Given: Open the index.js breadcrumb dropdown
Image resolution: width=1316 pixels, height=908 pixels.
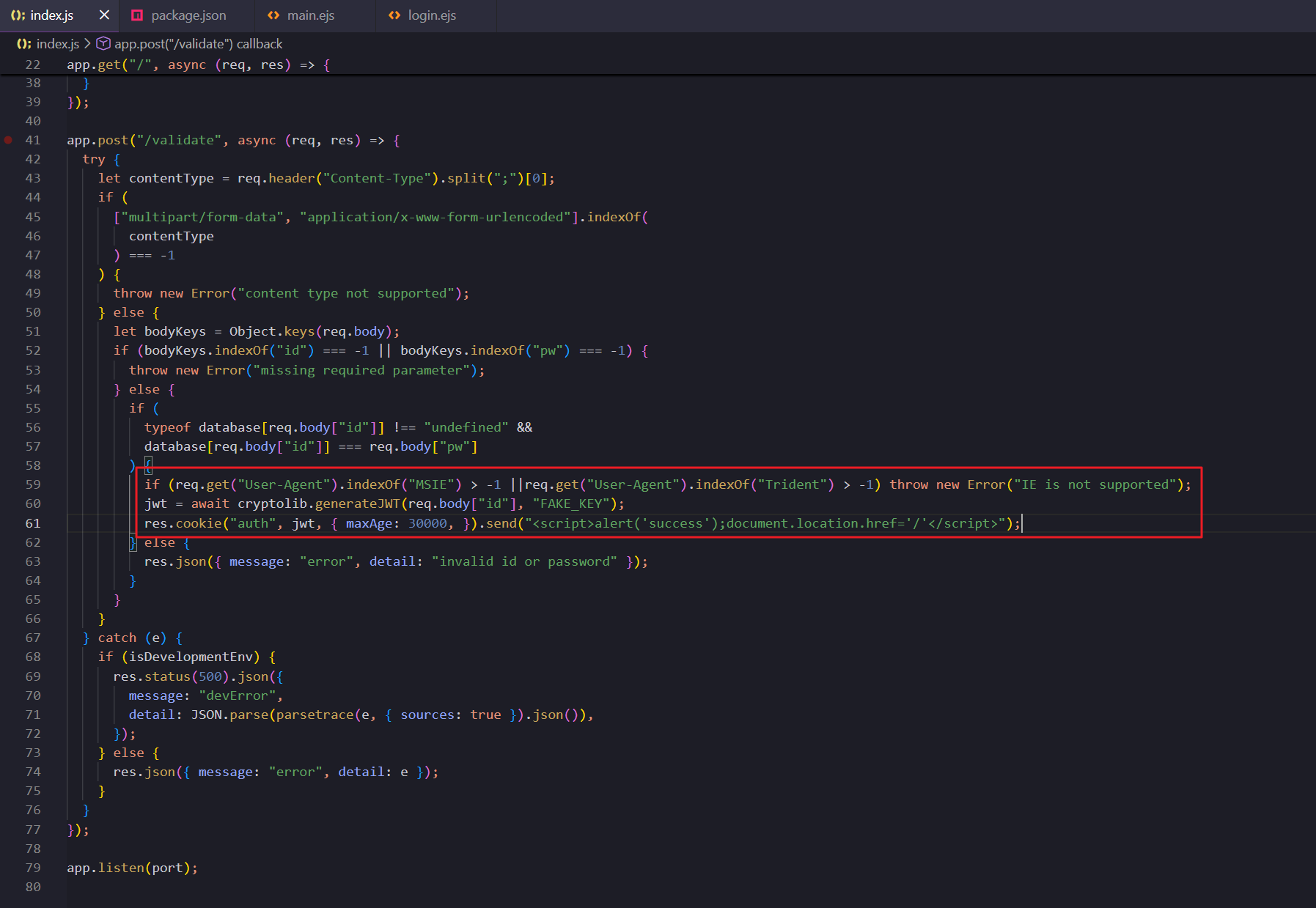Looking at the screenshot, I should 57,44.
